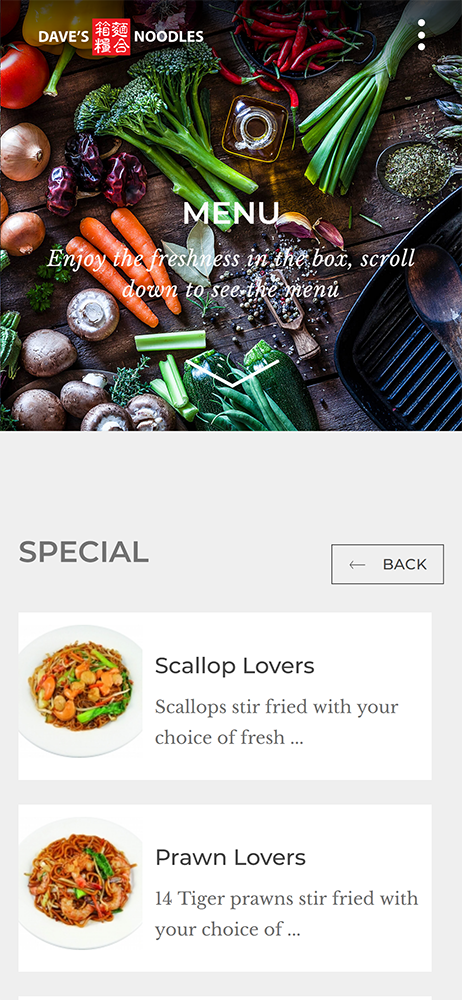Open the Prawn Lovers dish photo
Viewport: 462px width, 1000px height.
point(80,882)
